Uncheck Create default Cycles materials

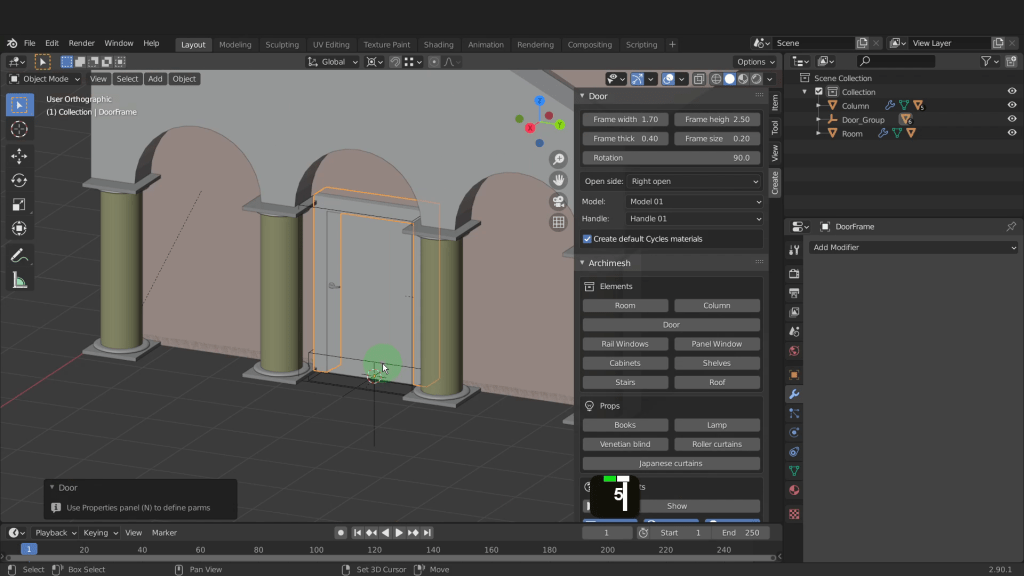click(x=588, y=239)
